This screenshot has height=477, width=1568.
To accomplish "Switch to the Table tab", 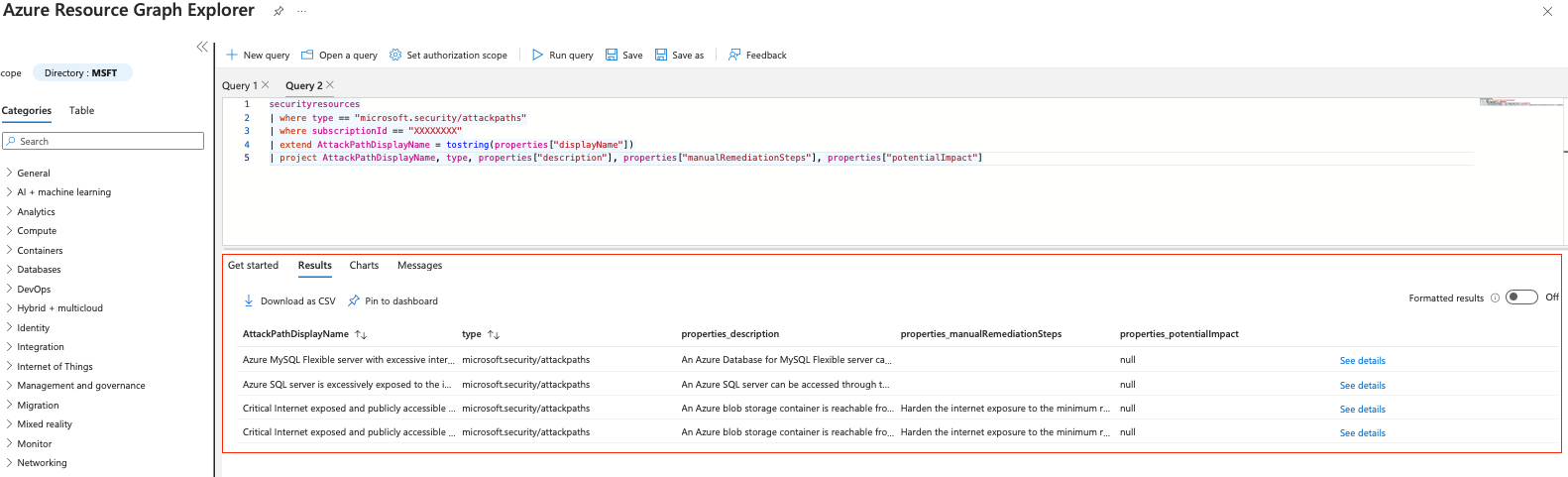I will [x=81, y=110].
